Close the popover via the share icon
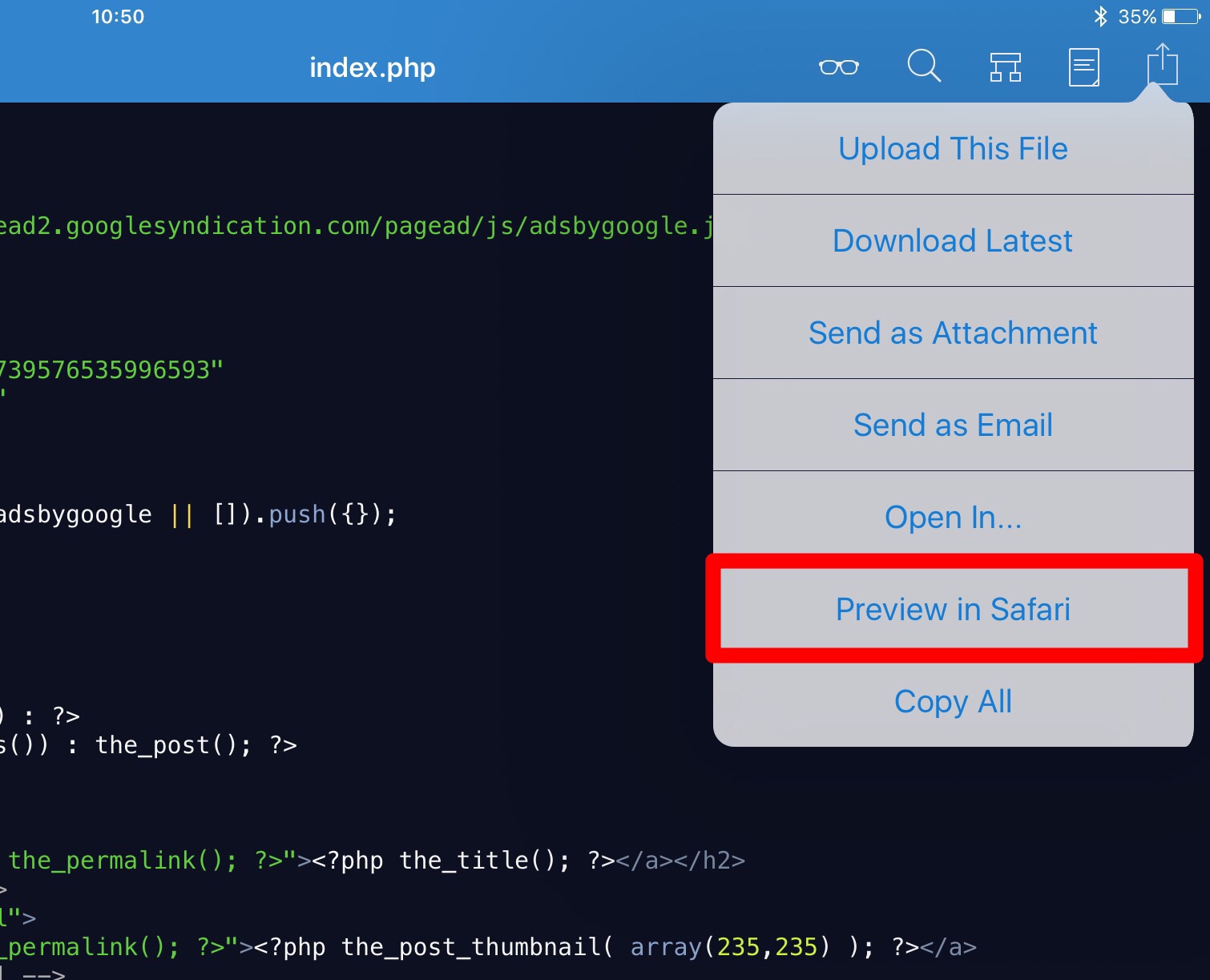Viewport: 1210px width, 980px height. coord(1162,64)
